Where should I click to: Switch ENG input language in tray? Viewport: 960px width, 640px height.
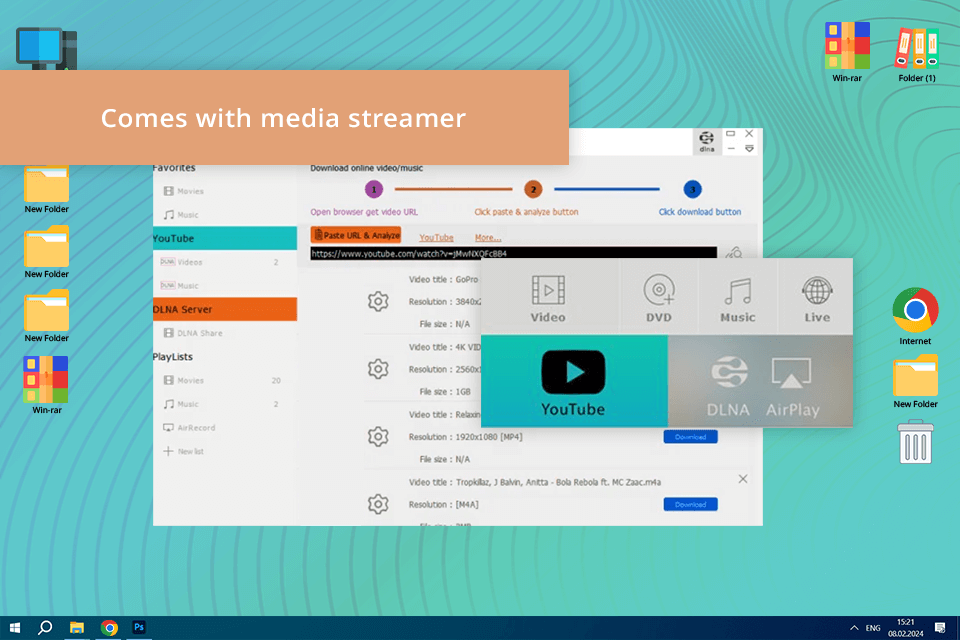pos(873,628)
